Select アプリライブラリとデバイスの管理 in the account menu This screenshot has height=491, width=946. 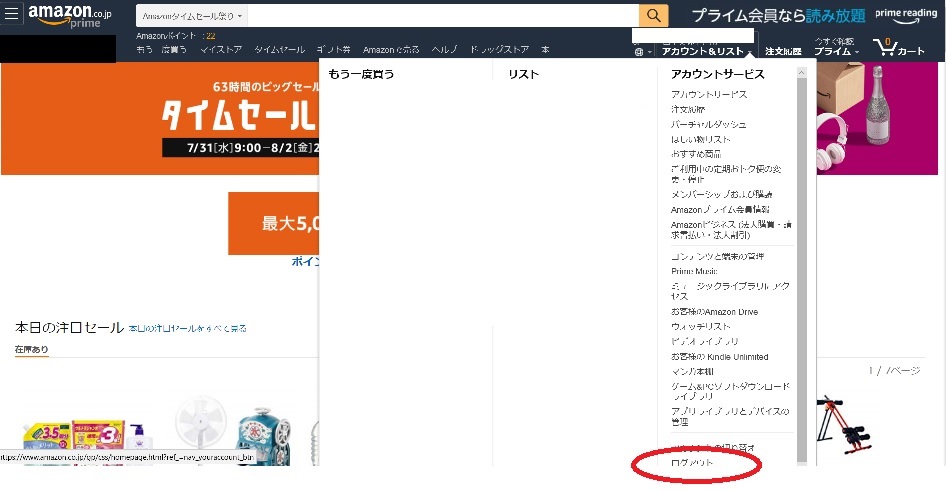pos(730,416)
